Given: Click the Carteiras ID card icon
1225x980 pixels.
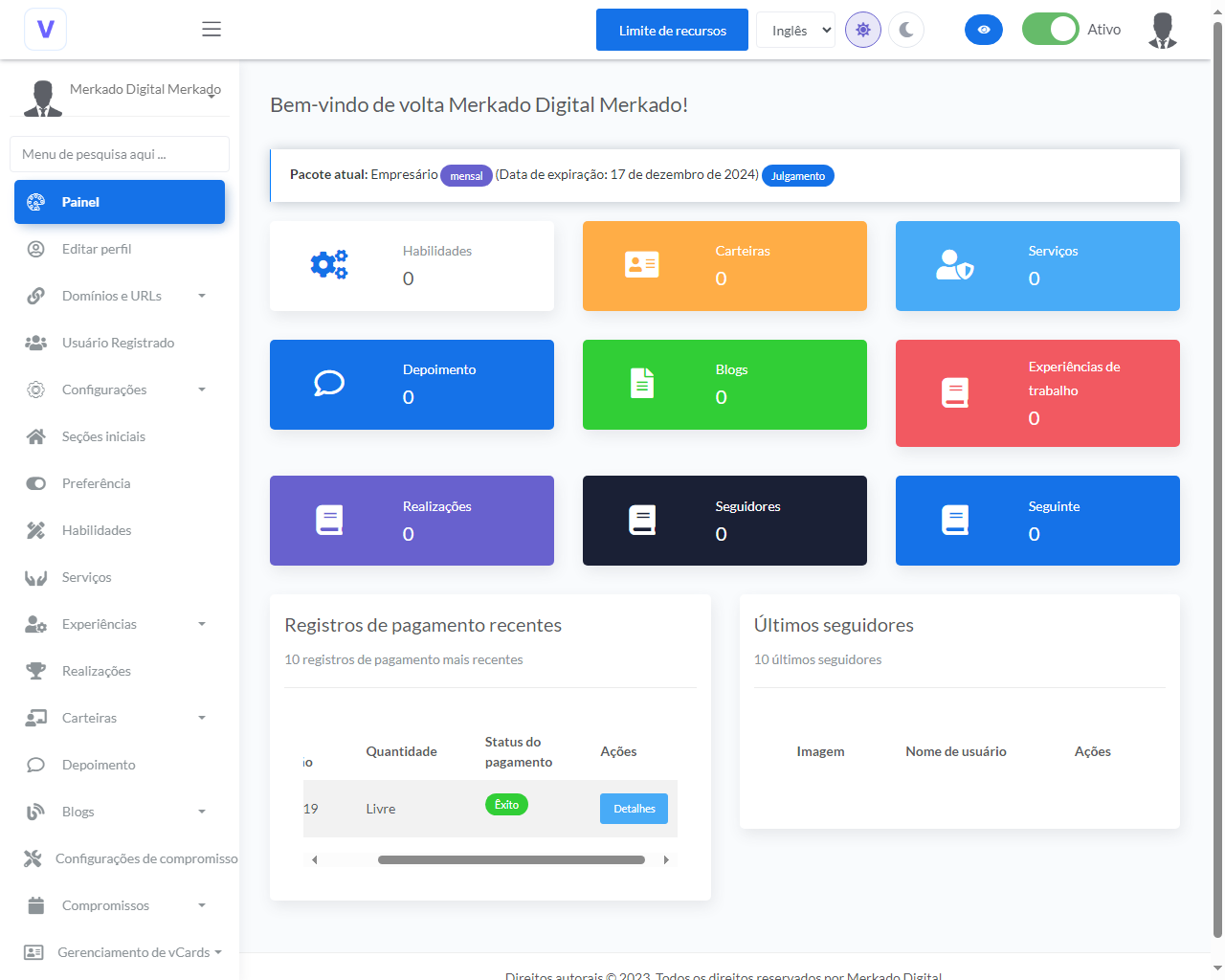Looking at the screenshot, I should (641, 265).
